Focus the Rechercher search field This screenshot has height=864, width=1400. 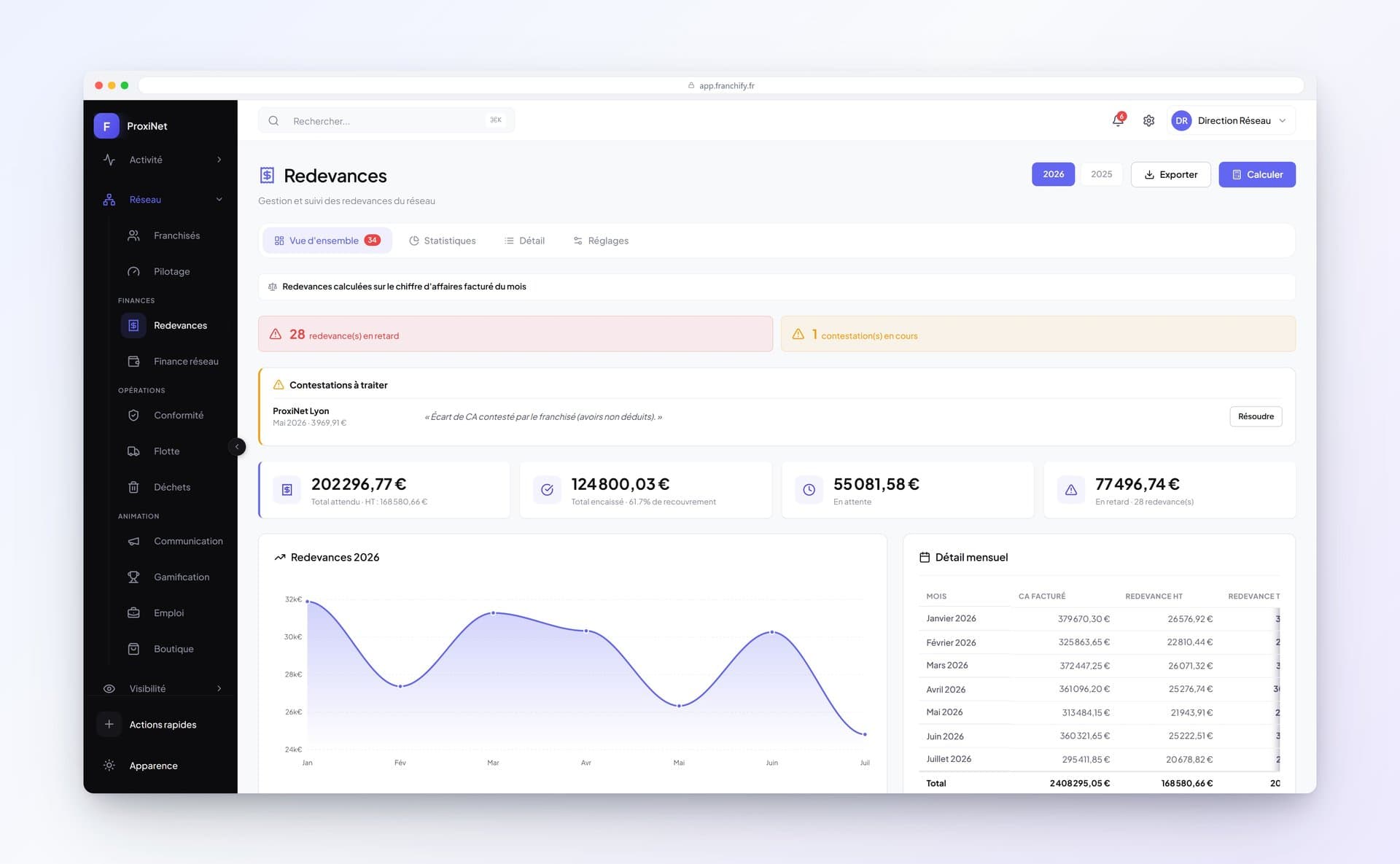point(386,120)
